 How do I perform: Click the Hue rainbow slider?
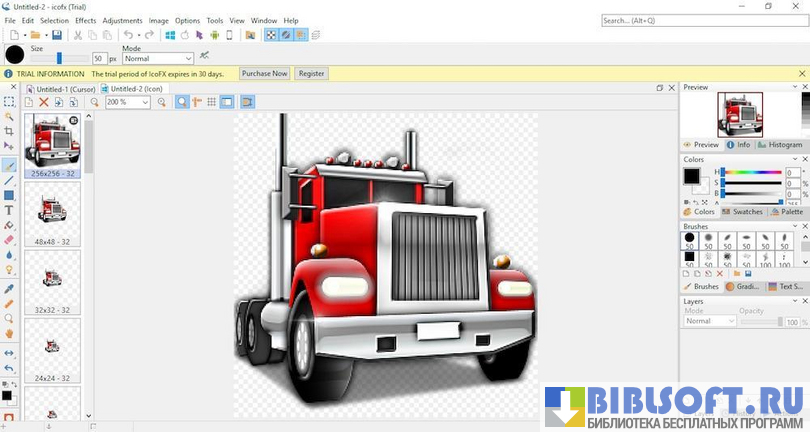(752, 172)
